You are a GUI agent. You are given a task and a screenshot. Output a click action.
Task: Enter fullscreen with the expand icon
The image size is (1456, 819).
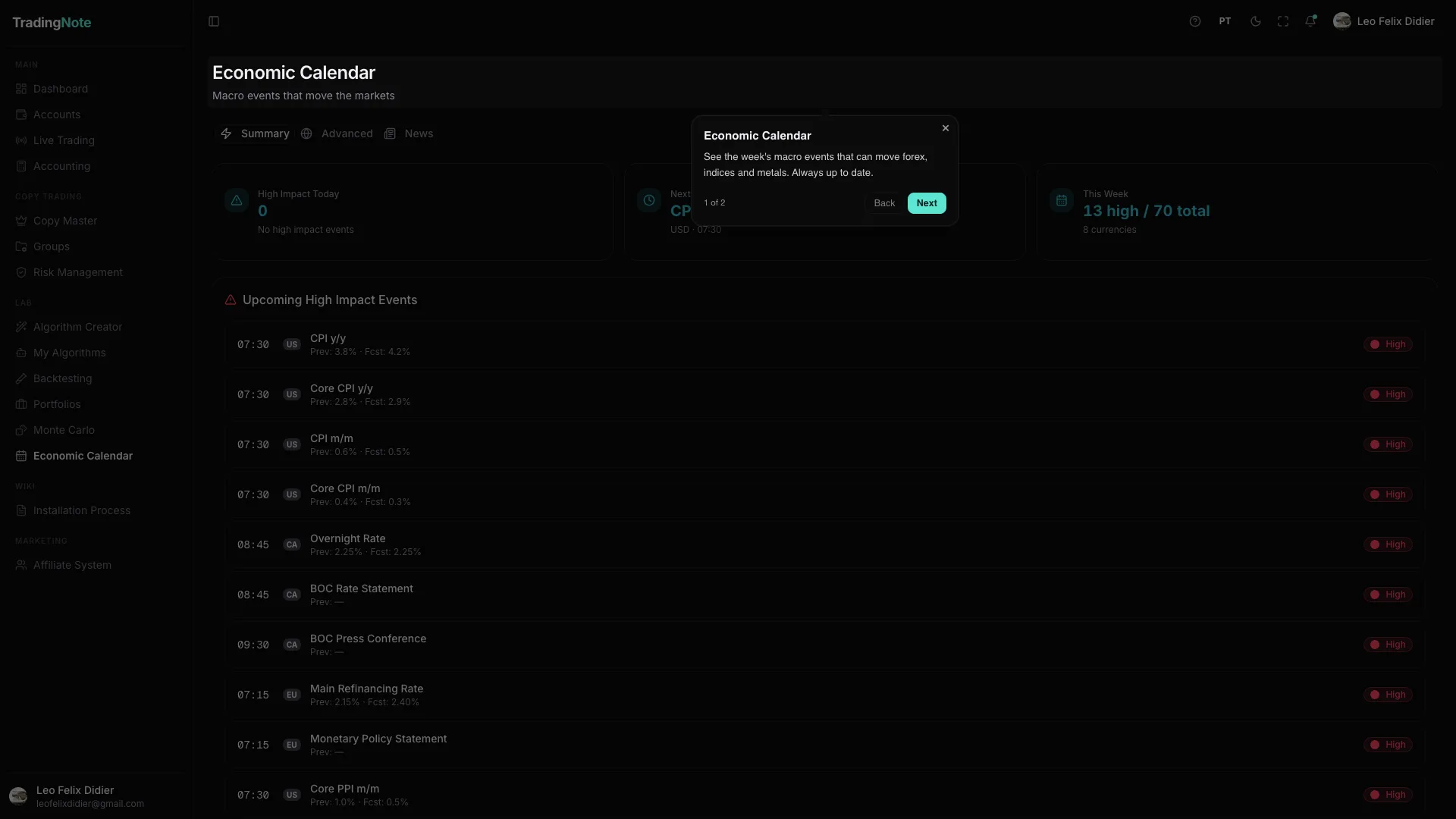point(1283,21)
